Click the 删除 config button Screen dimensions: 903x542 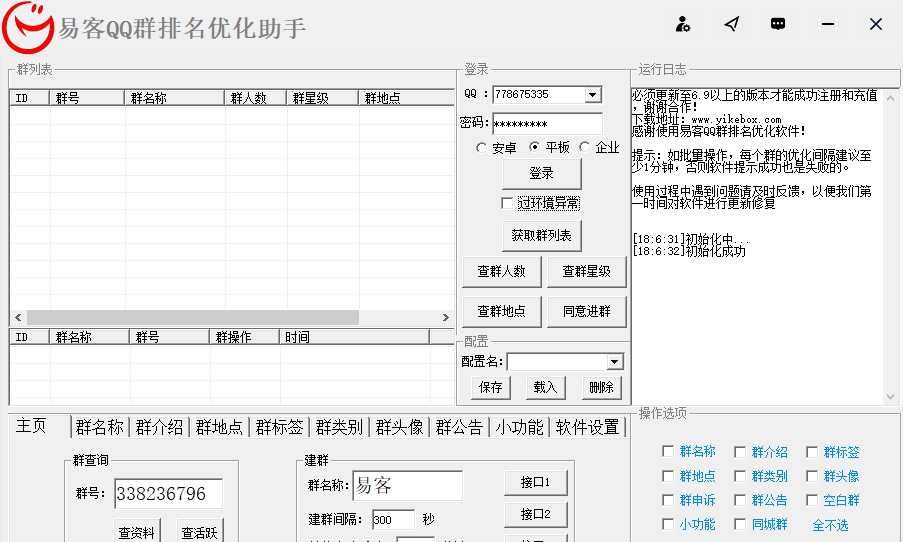(x=601, y=388)
